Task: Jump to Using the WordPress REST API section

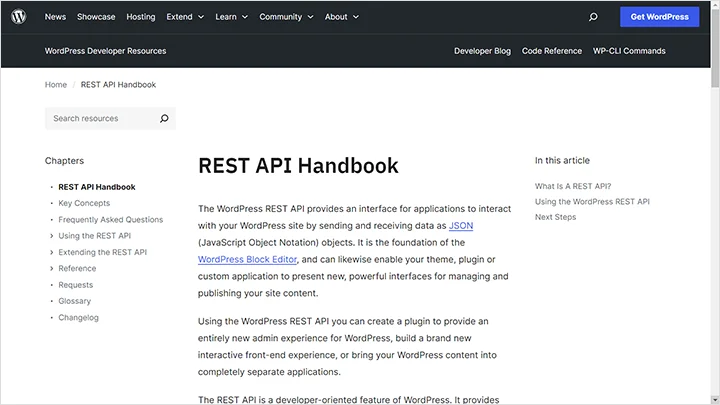Action: coord(592,202)
